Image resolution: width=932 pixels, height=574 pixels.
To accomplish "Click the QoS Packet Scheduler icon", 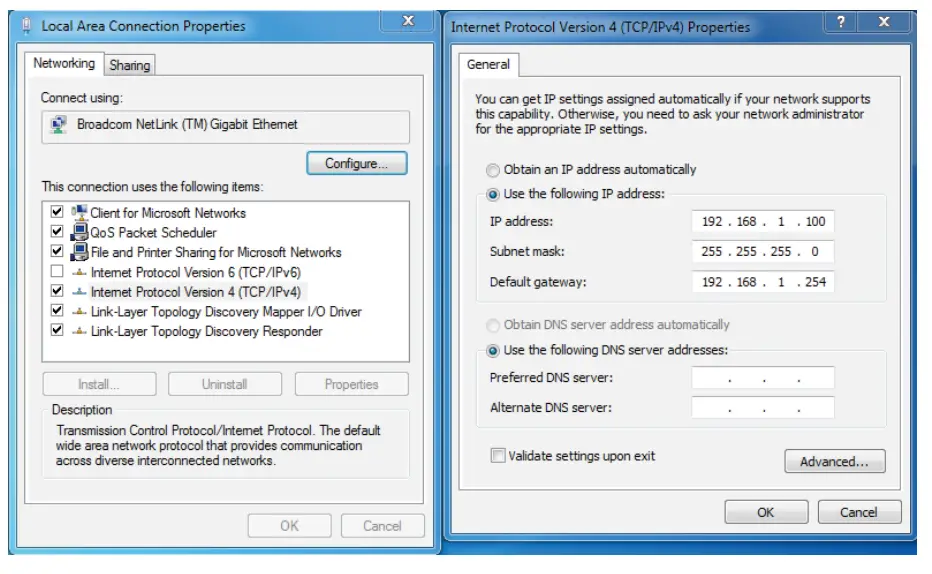I will point(79,232).
